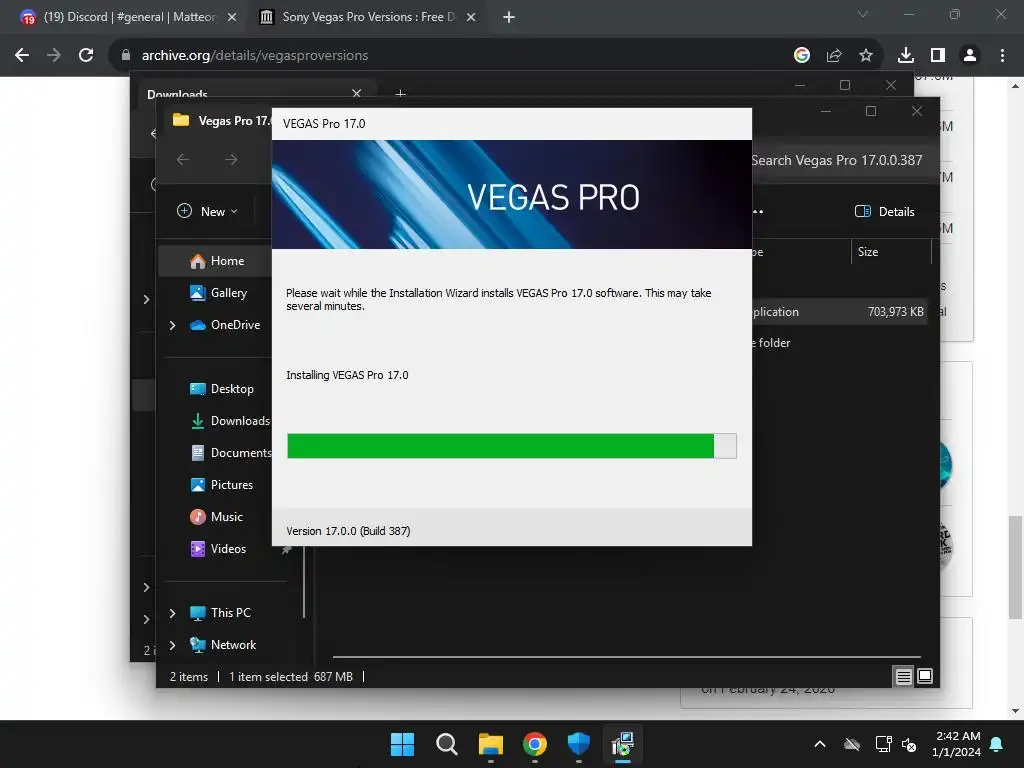Show hidden tray icons chevron
This screenshot has width=1024, height=768.
pyautogui.click(x=820, y=744)
